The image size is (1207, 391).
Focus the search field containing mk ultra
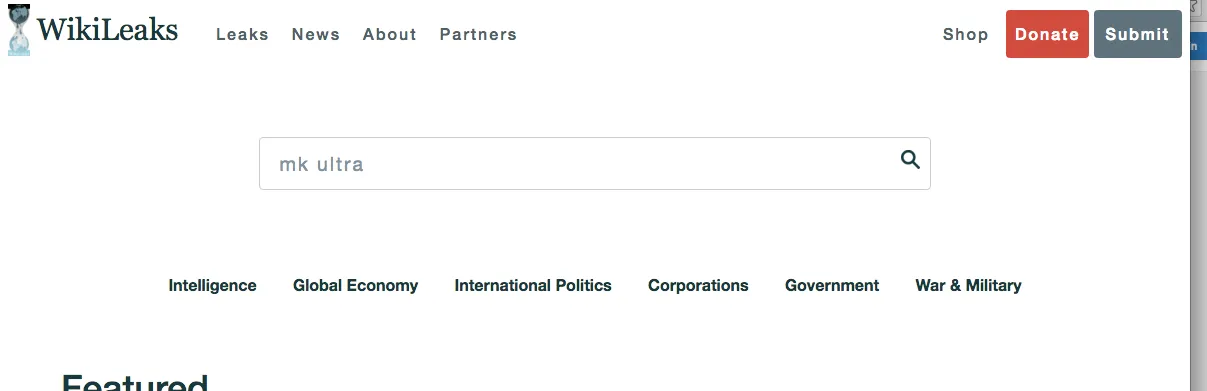(595, 164)
